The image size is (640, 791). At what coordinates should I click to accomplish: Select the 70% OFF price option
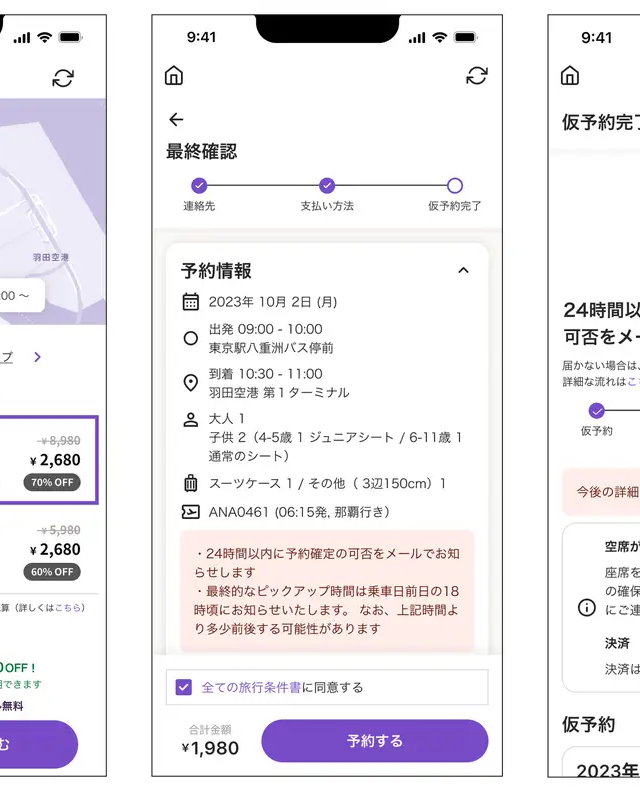[49, 459]
